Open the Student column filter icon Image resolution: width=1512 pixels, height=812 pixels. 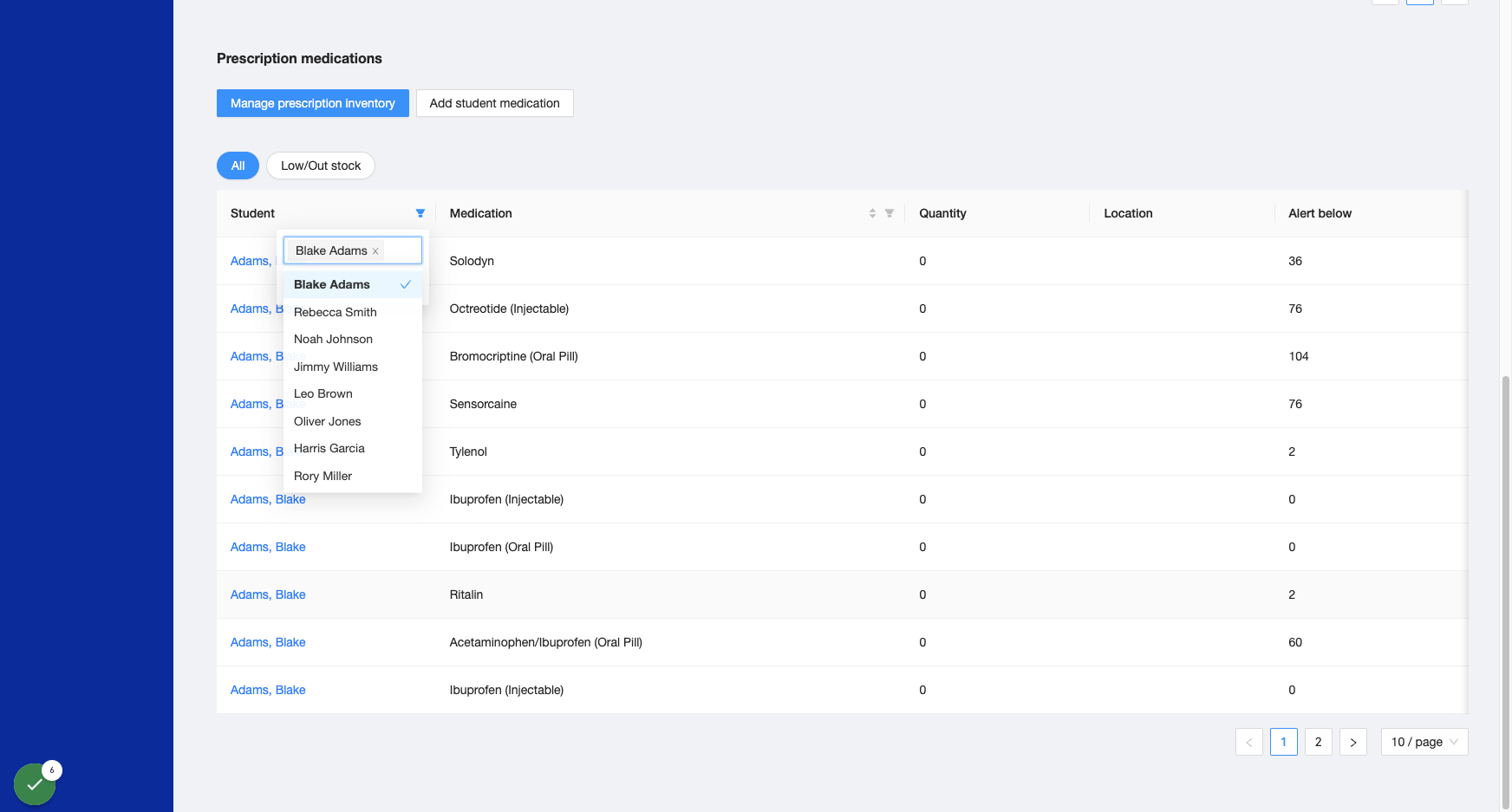[x=420, y=213]
